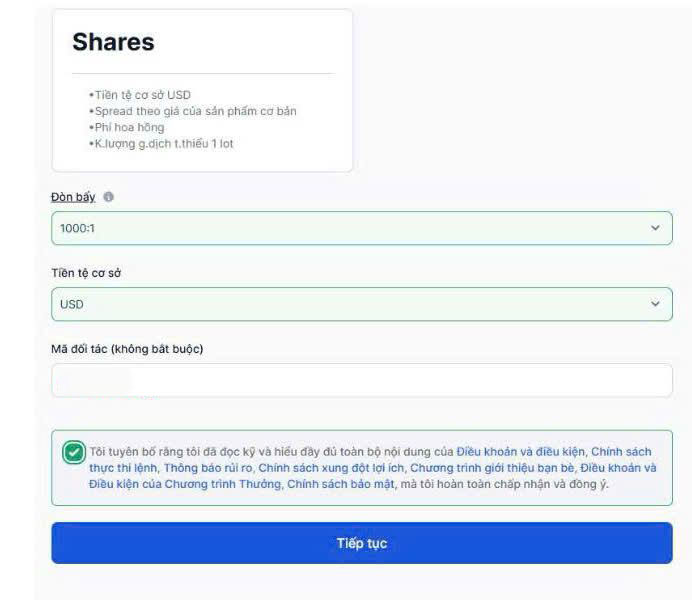Open the Thông báo rủi ro link
Viewport: 692px width, 600px height.
coord(208,468)
